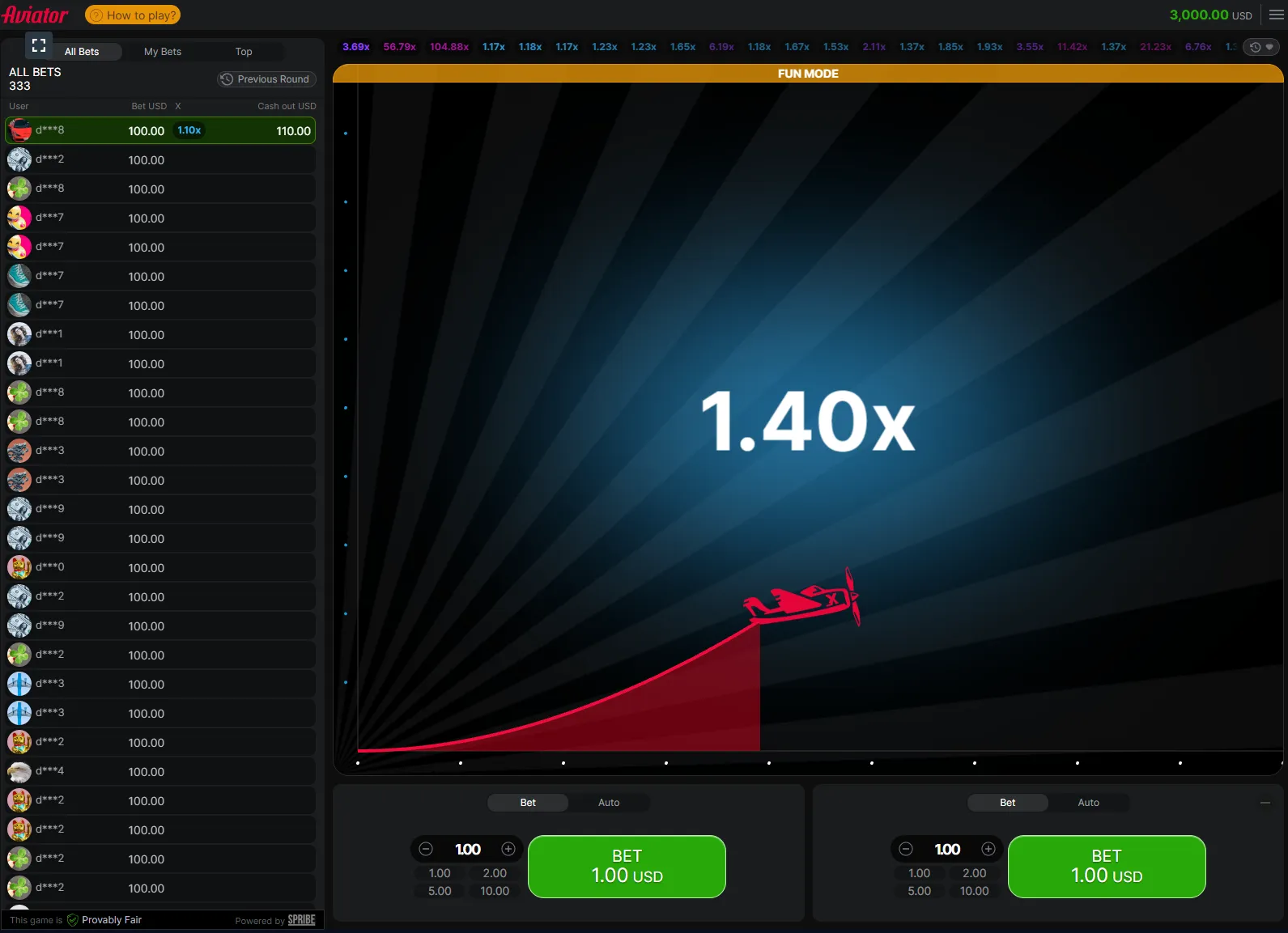The width and height of the screenshot is (1288, 933).
Task: Click minus icon in left bet panel
Action: (x=426, y=849)
